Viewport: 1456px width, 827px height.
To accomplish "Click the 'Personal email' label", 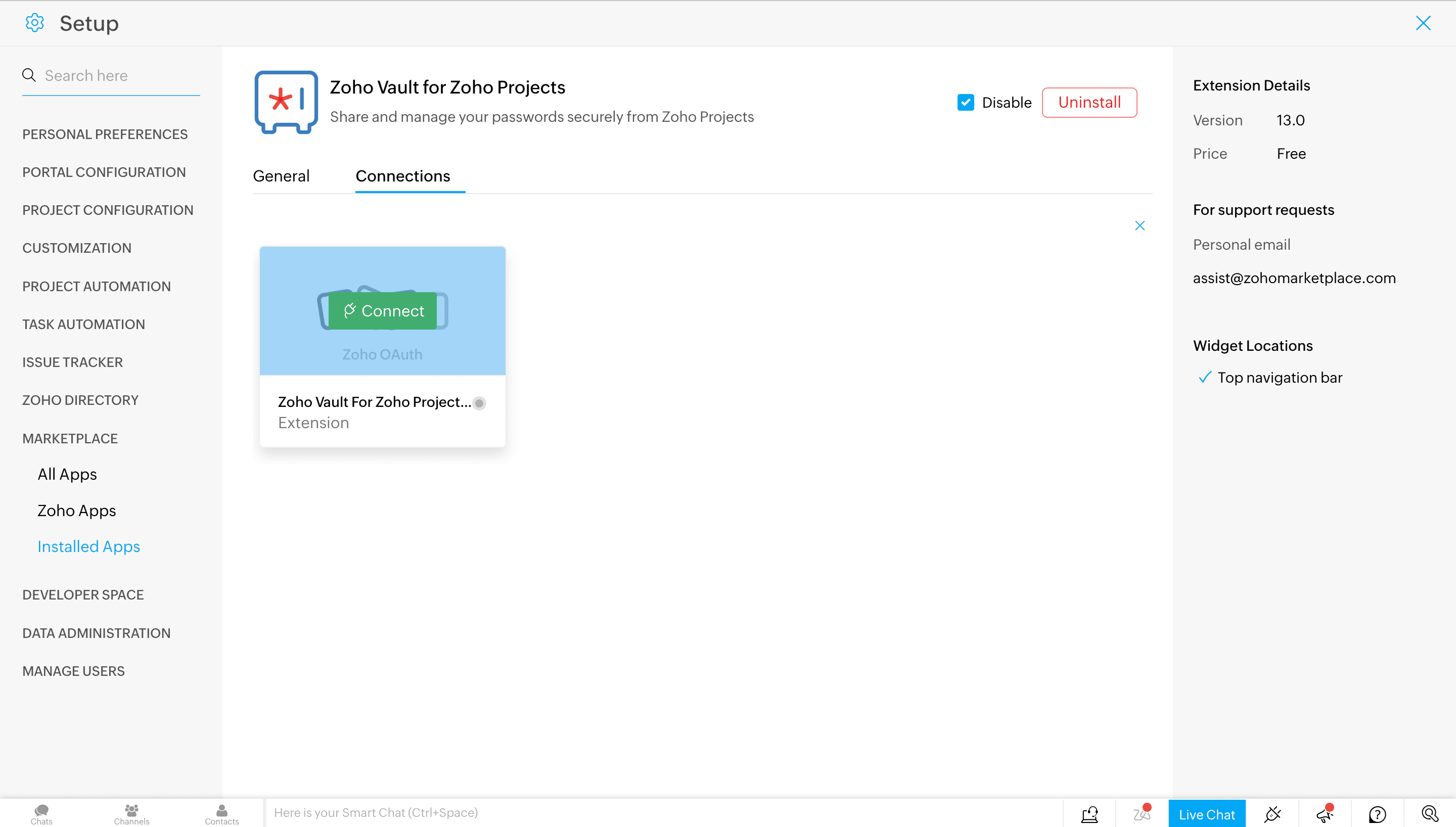I will [1241, 245].
